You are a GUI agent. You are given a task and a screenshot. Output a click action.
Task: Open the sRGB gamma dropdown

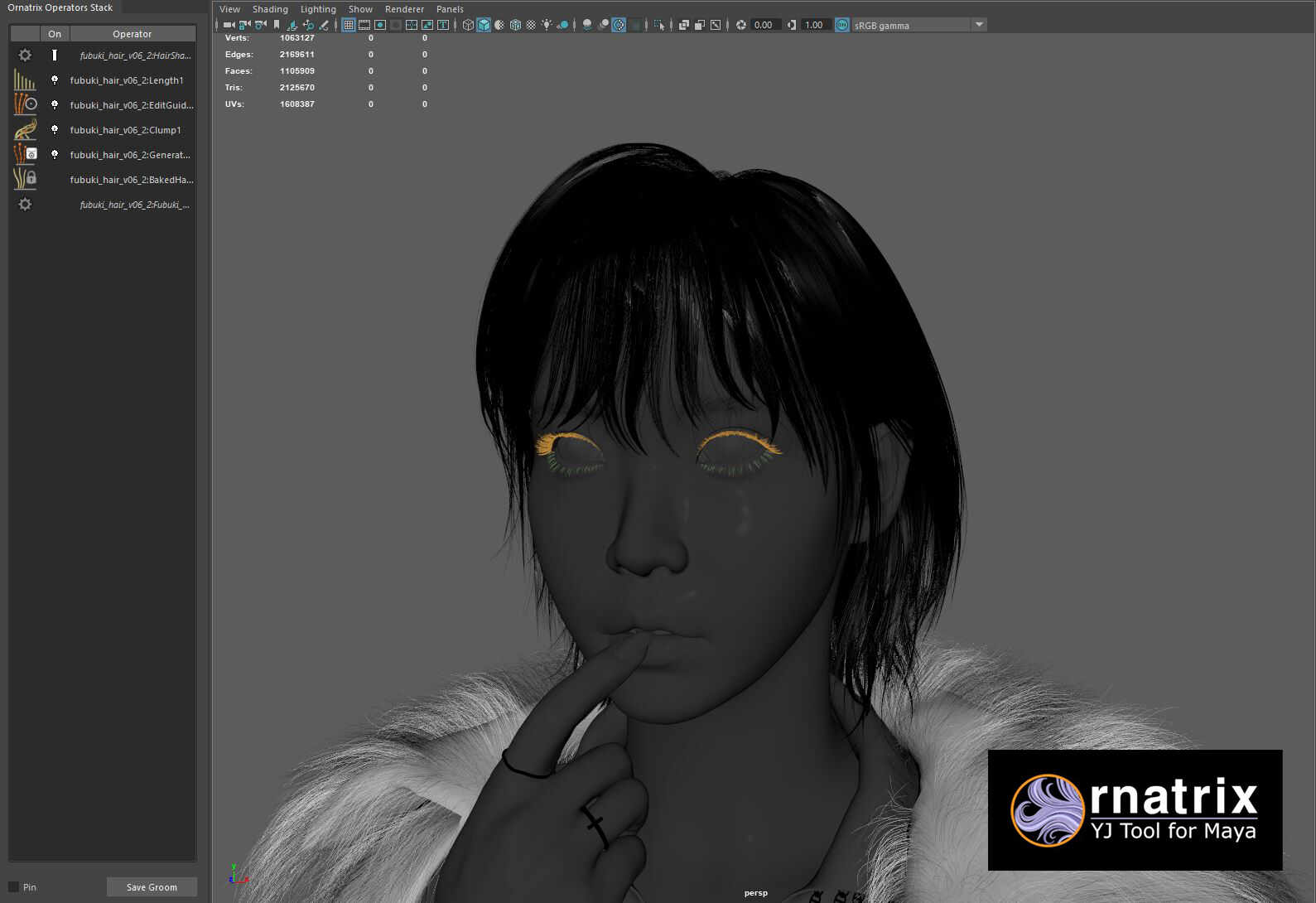pyautogui.click(x=919, y=25)
